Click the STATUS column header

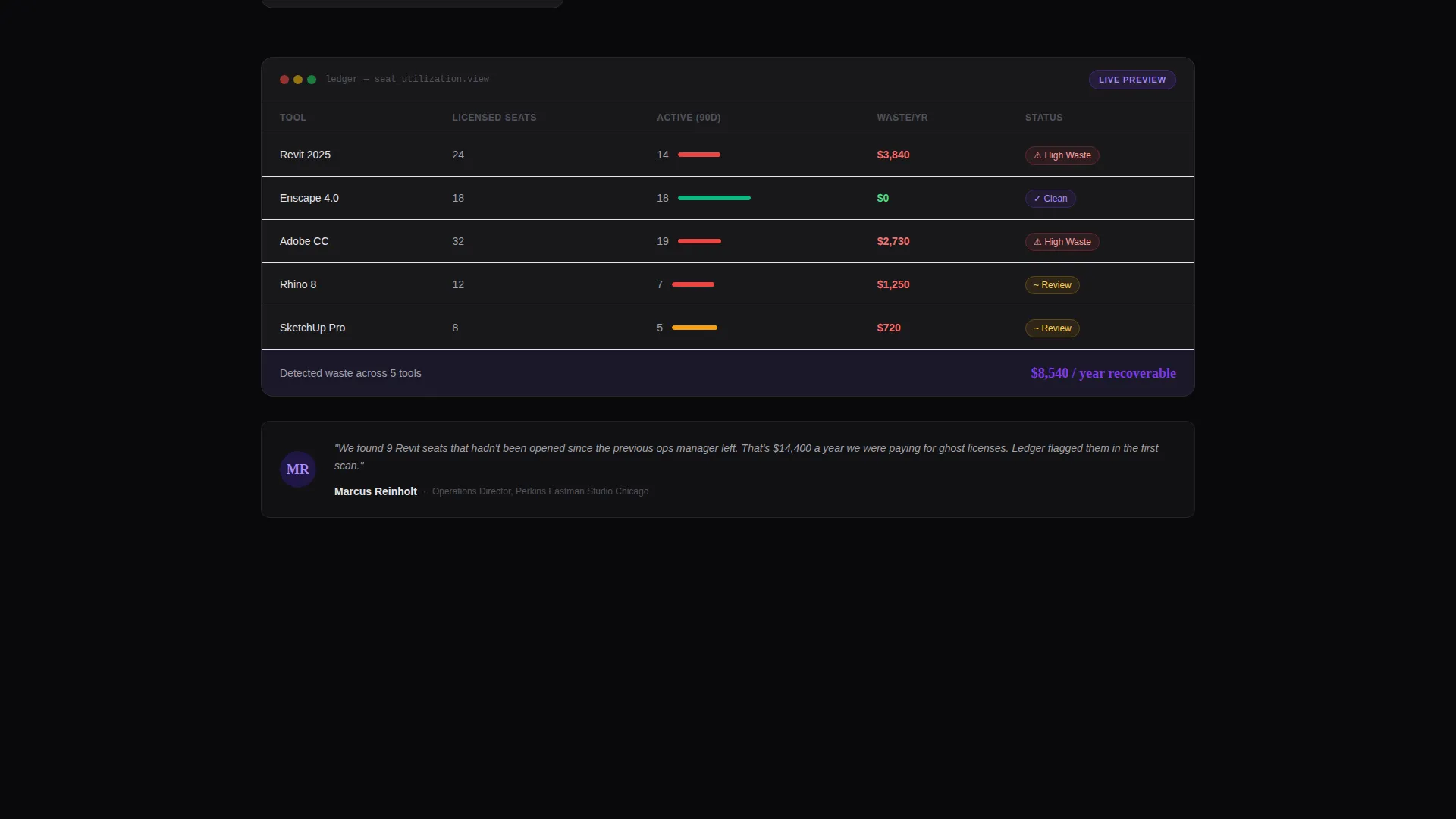[1043, 118]
